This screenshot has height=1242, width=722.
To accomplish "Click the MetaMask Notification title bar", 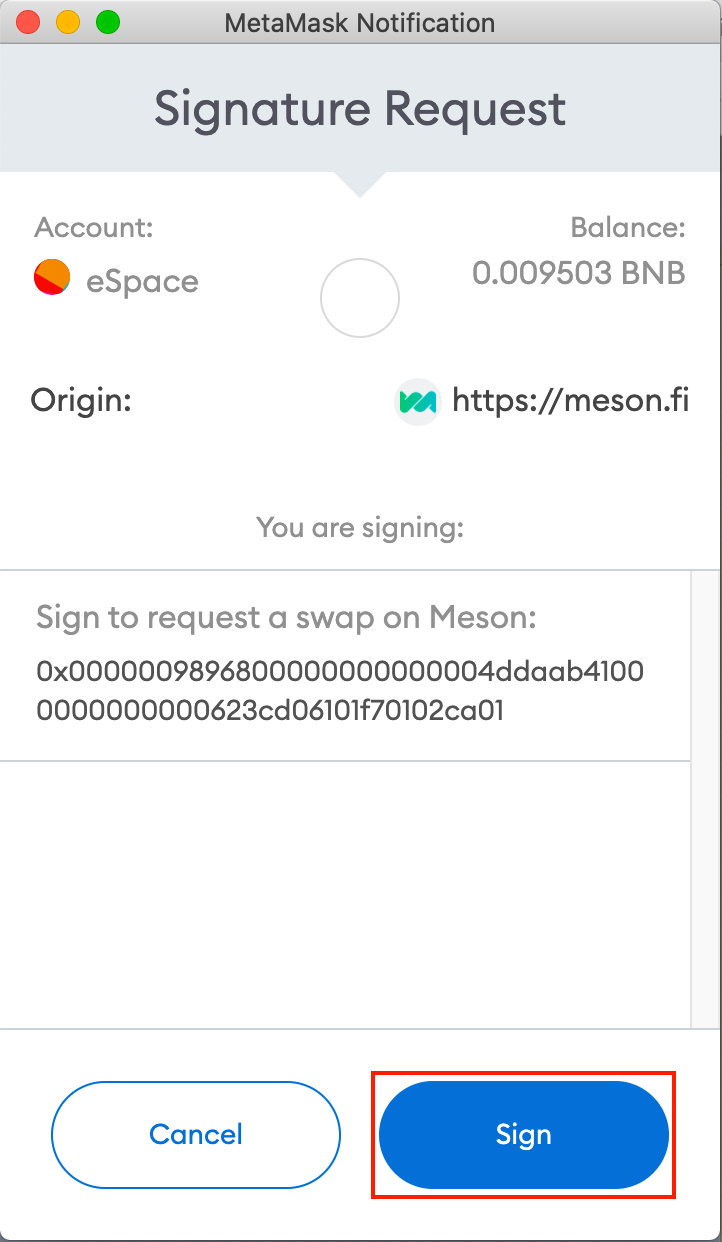I will 360,22.
